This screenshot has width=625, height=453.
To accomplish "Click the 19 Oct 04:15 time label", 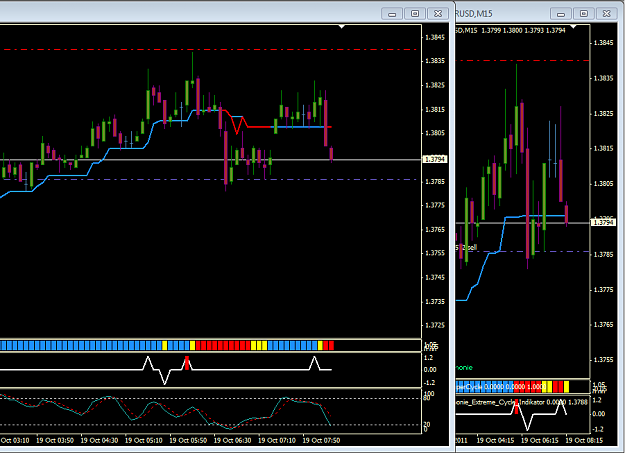I will click(x=495, y=440).
